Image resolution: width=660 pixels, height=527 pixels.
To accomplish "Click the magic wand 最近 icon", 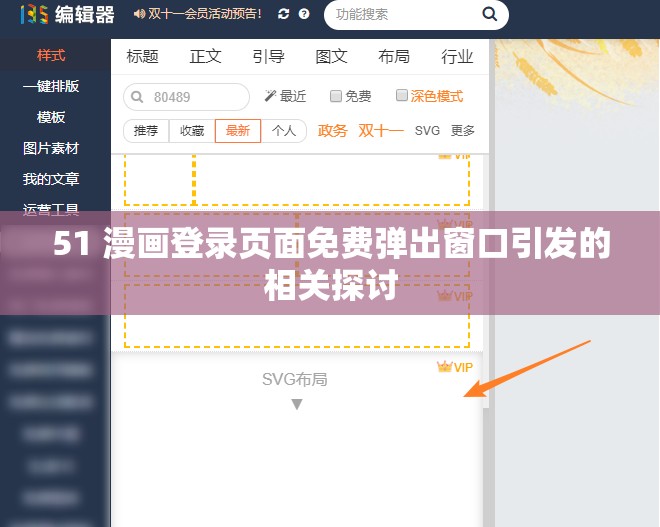I will pos(270,96).
